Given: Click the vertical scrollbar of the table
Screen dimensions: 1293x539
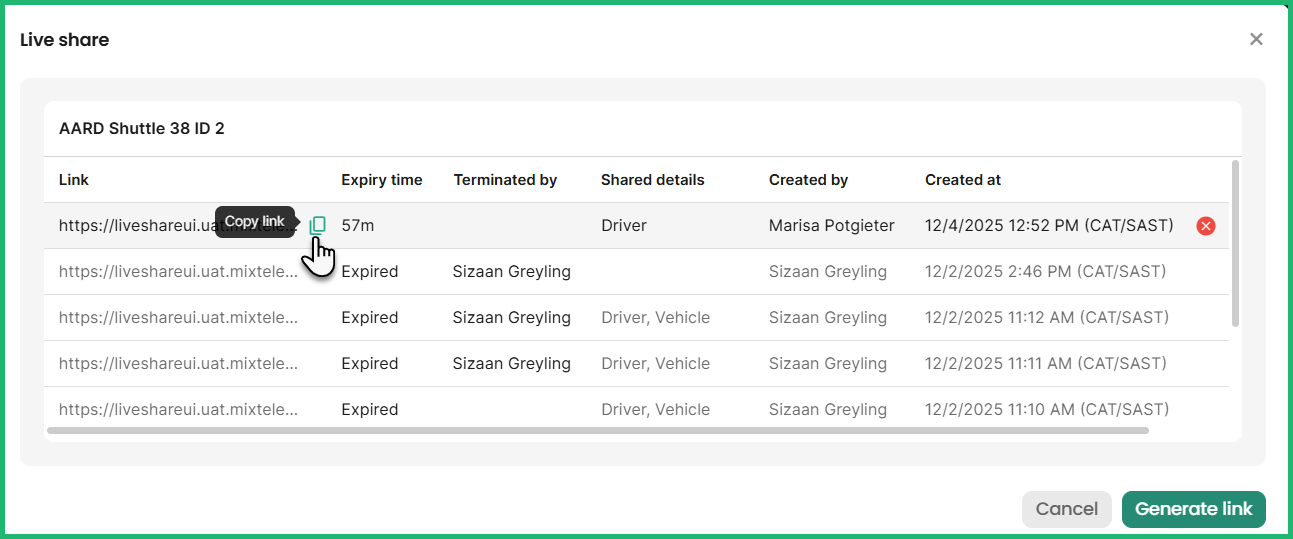Looking at the screenshot, I should point(1235,243).
